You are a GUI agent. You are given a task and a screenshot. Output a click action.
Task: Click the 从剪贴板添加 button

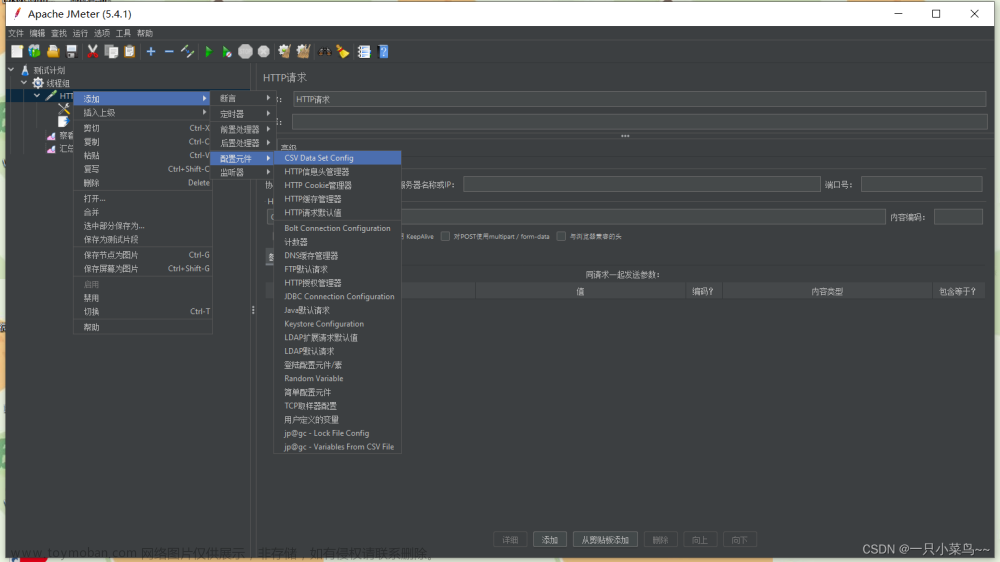605,540
